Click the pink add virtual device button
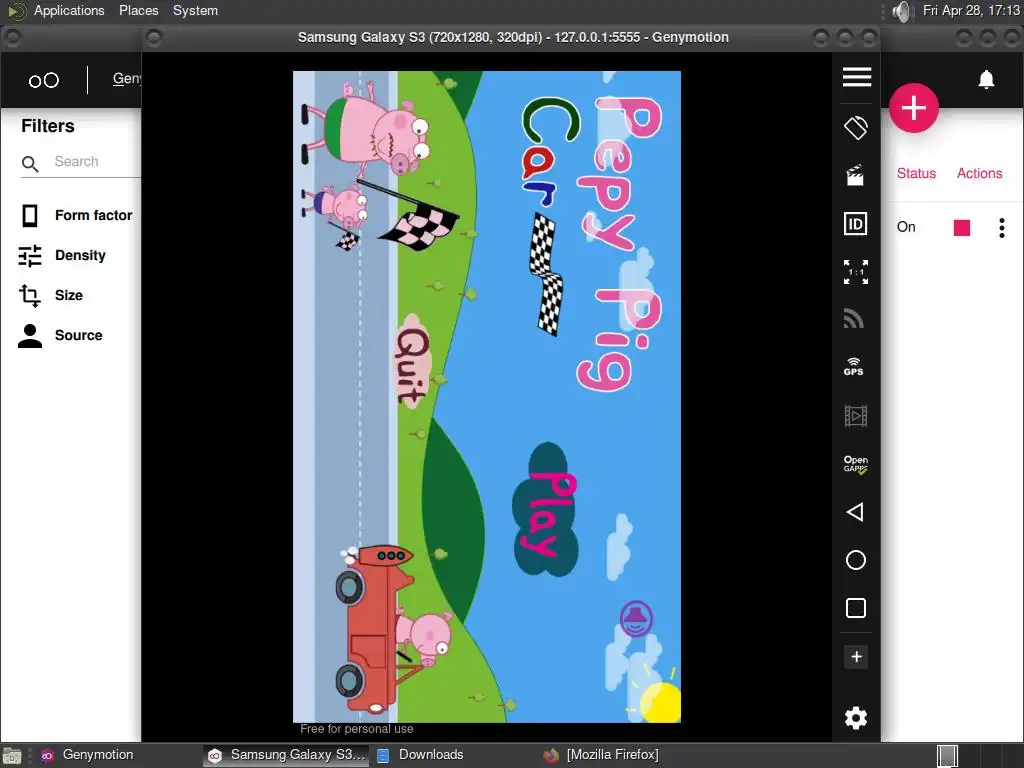The image size is (1024, 768). coord(914,108)
